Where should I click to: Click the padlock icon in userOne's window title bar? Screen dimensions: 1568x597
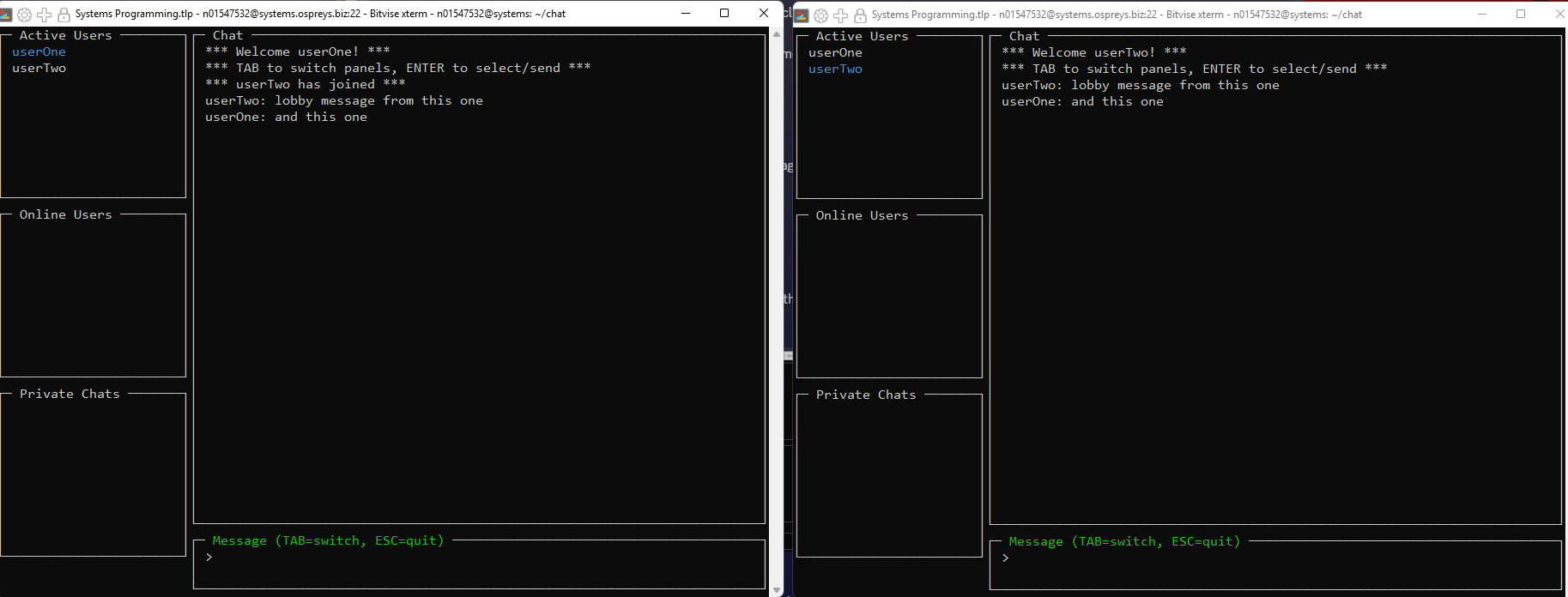(x=64, y=15)
